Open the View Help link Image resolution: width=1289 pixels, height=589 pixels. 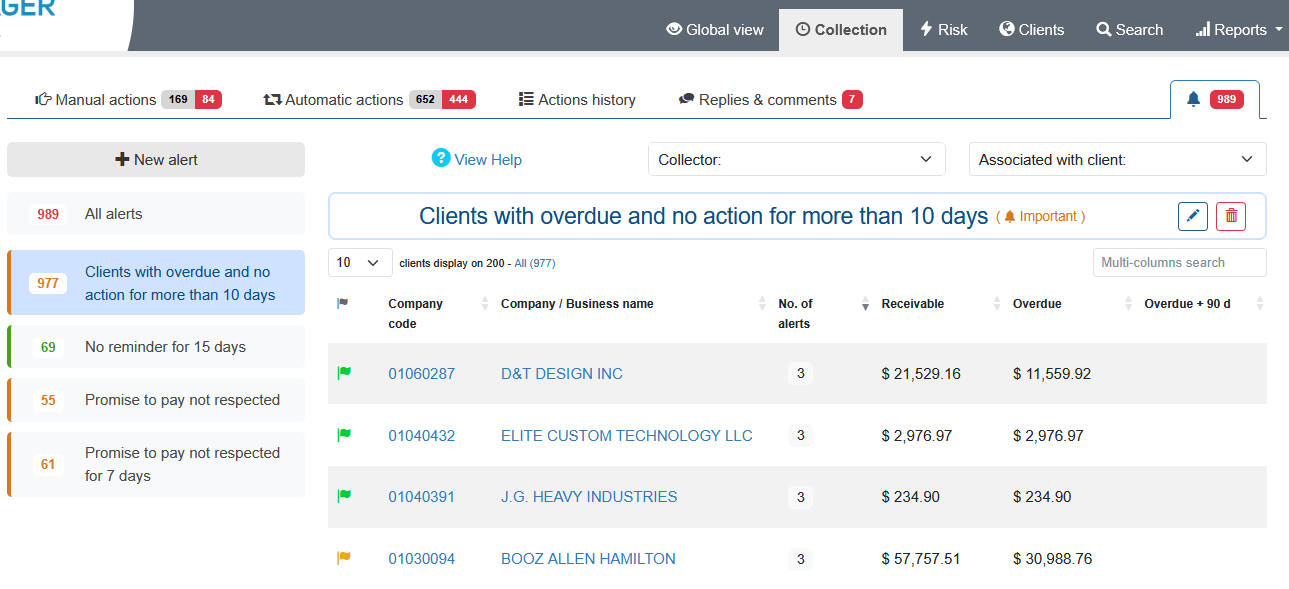pos(477,159)
